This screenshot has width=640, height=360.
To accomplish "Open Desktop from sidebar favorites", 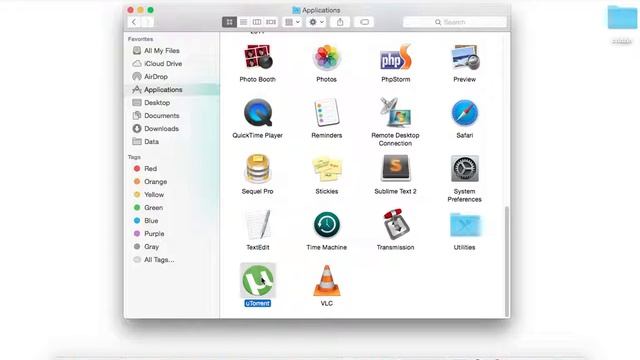I will (x=171, y=103).
